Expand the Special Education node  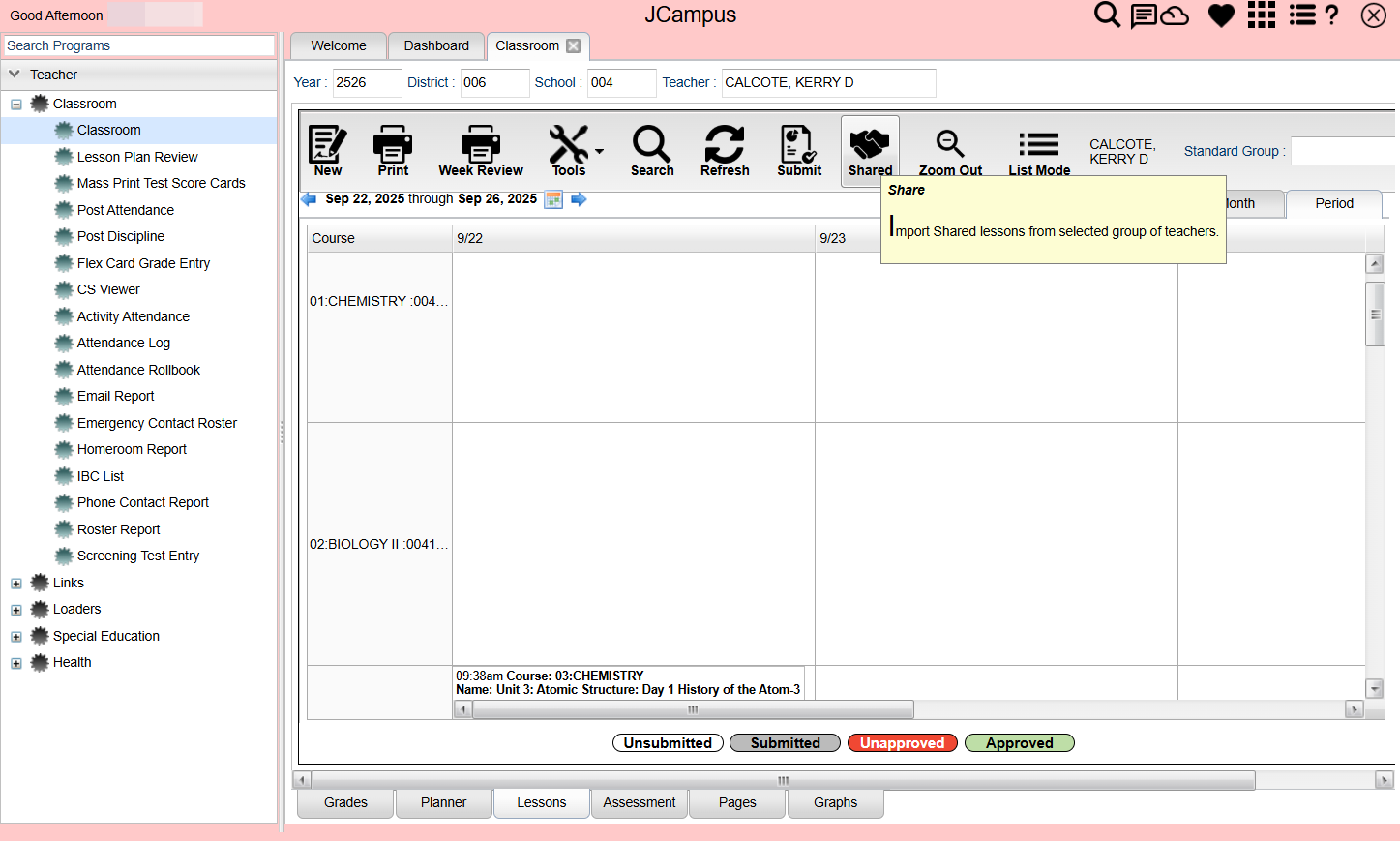(x=16, y=637)
